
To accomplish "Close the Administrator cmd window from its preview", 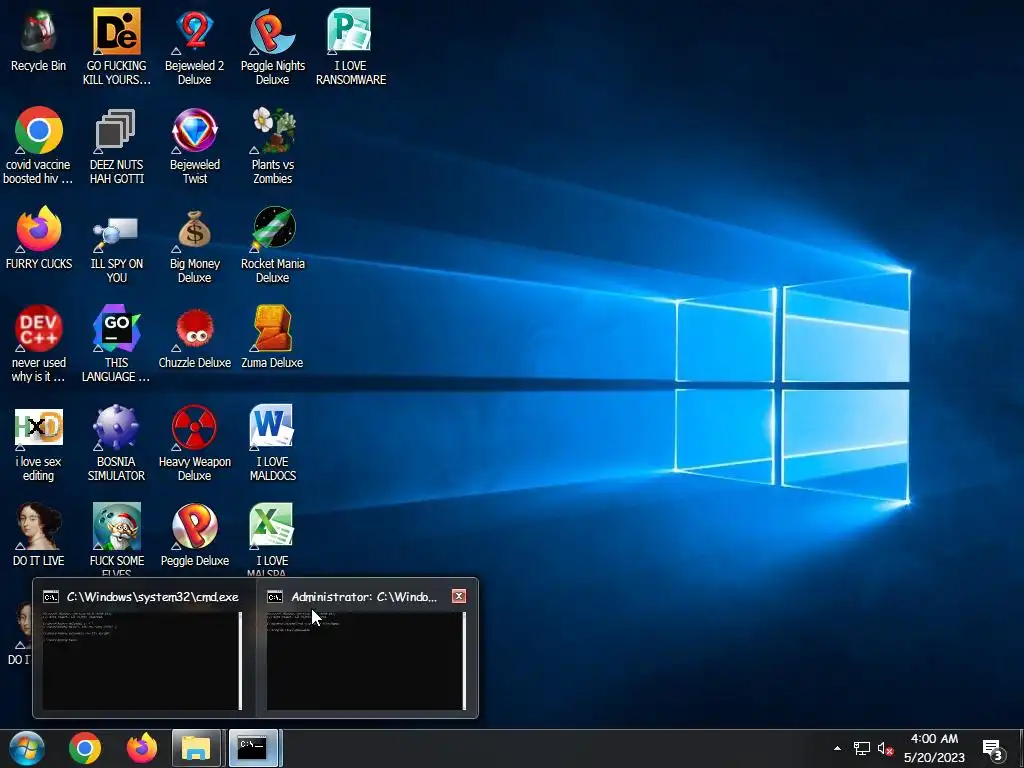I will pos(459,596).
